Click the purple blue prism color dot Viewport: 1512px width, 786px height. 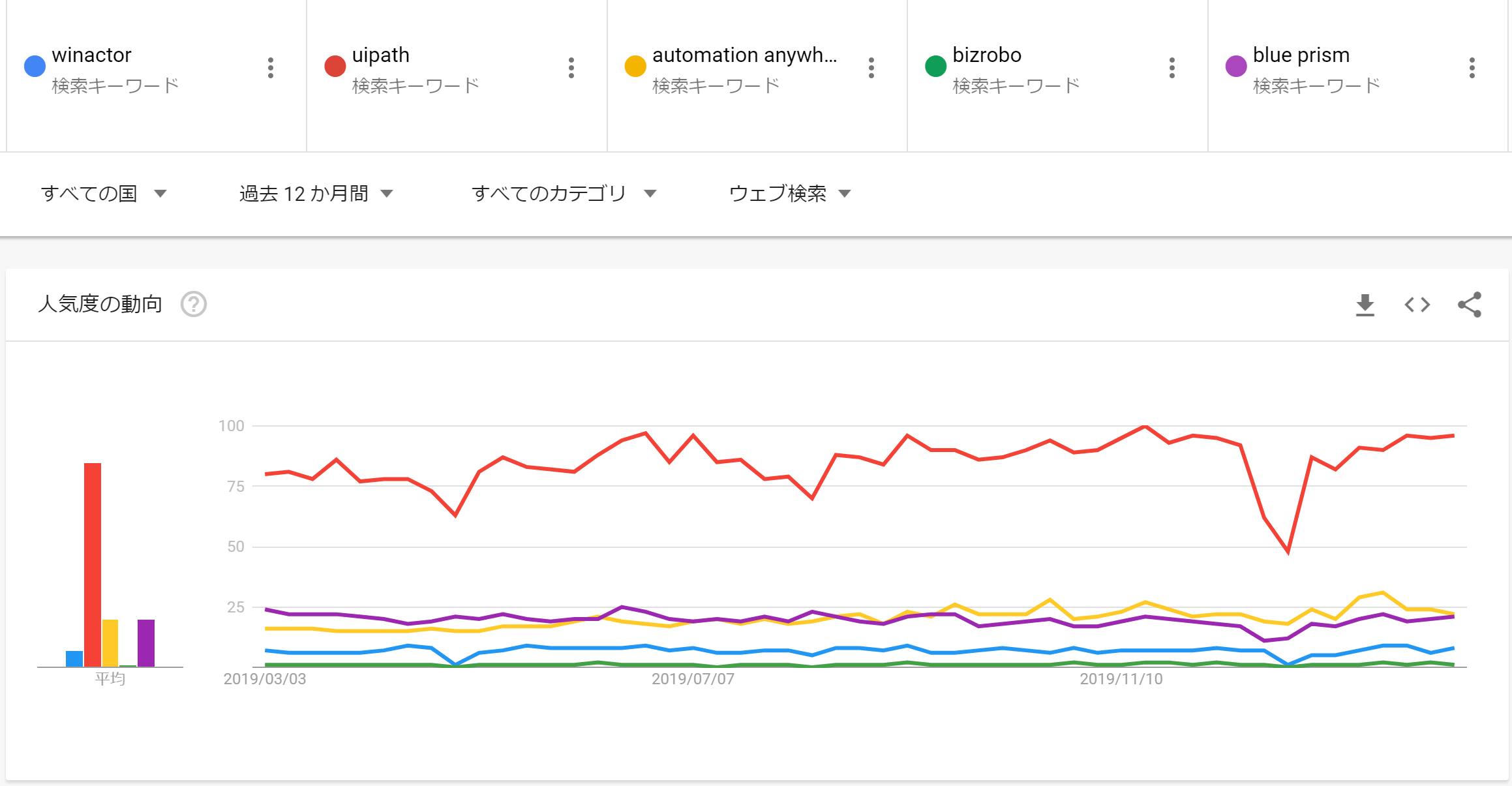click(x=1236, y=66)
